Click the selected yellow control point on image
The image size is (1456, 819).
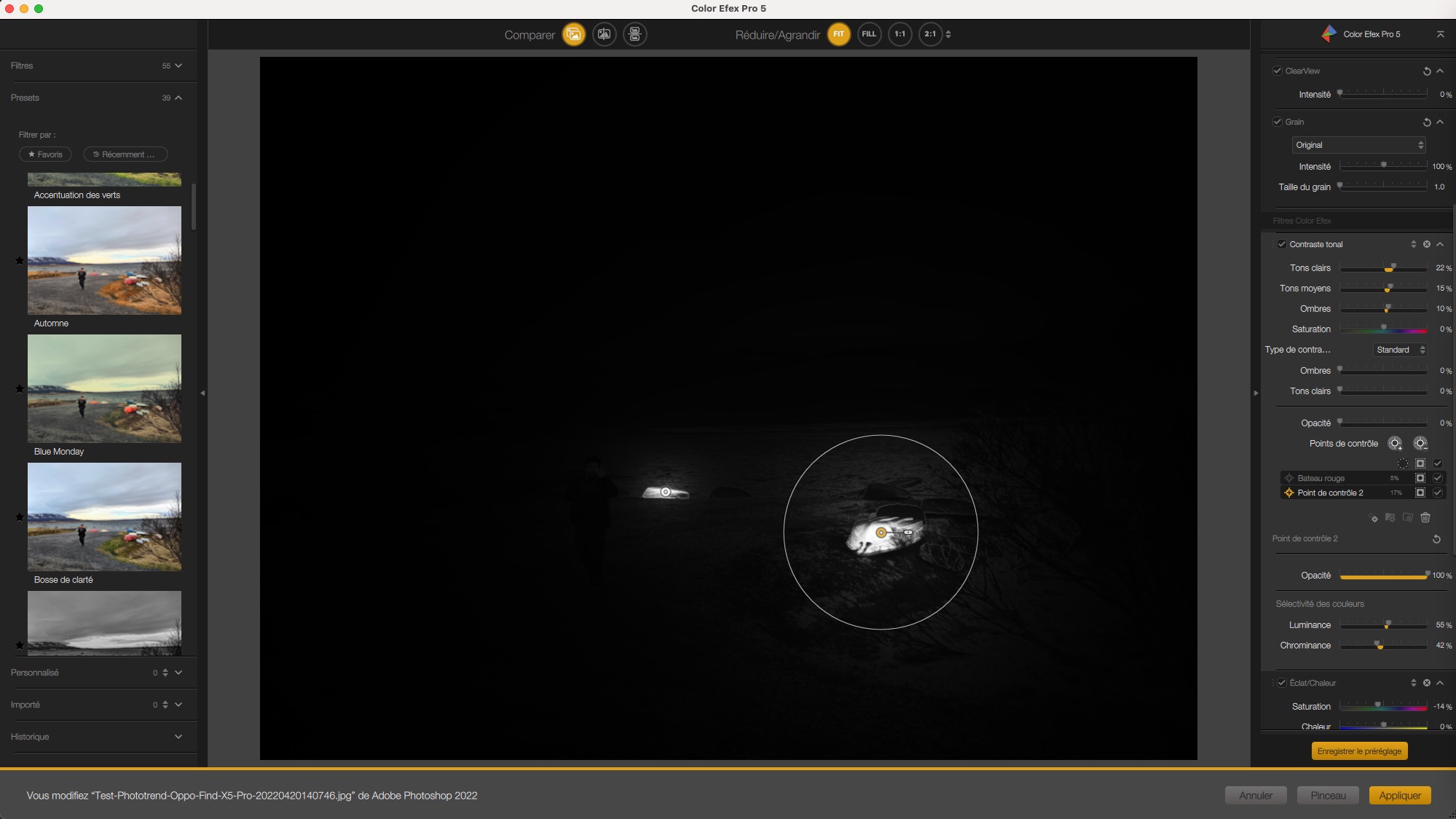pyautogui.click(x=881, y=533)
